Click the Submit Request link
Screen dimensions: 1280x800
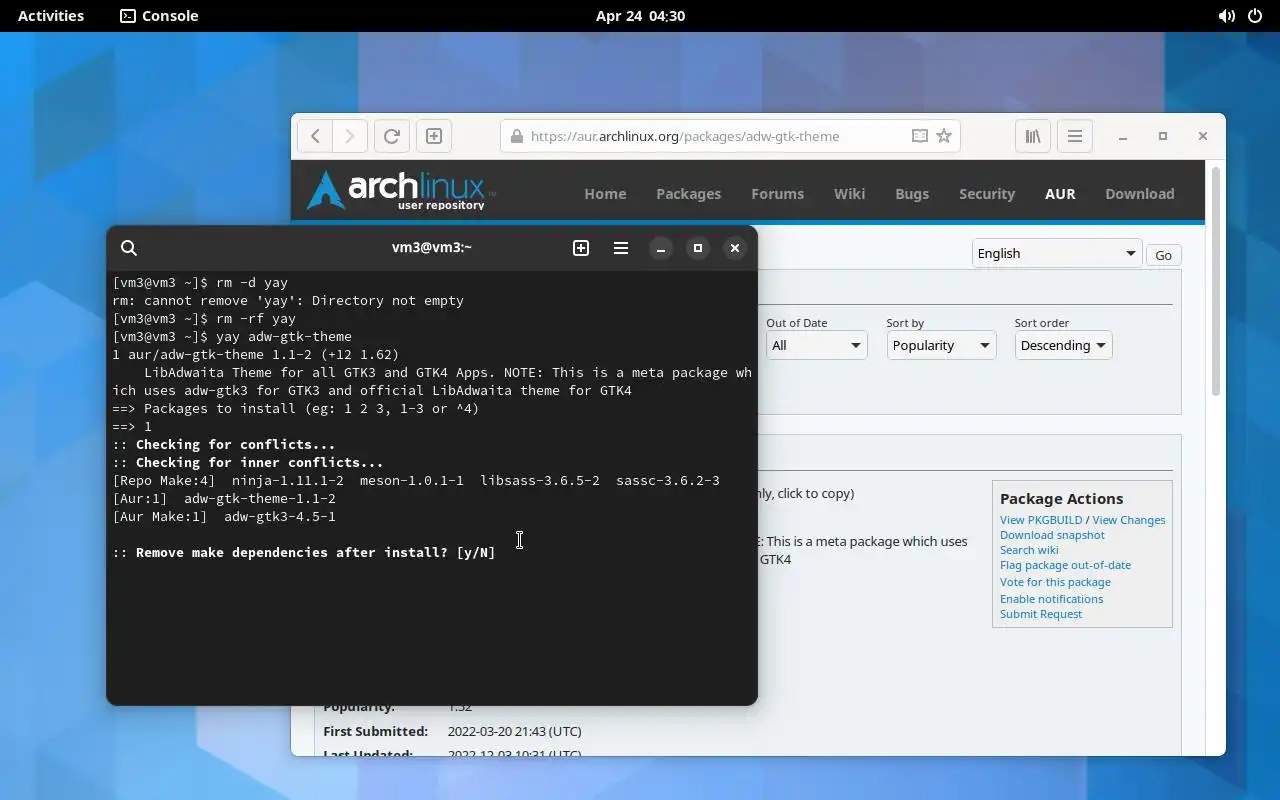point(1041,614)
